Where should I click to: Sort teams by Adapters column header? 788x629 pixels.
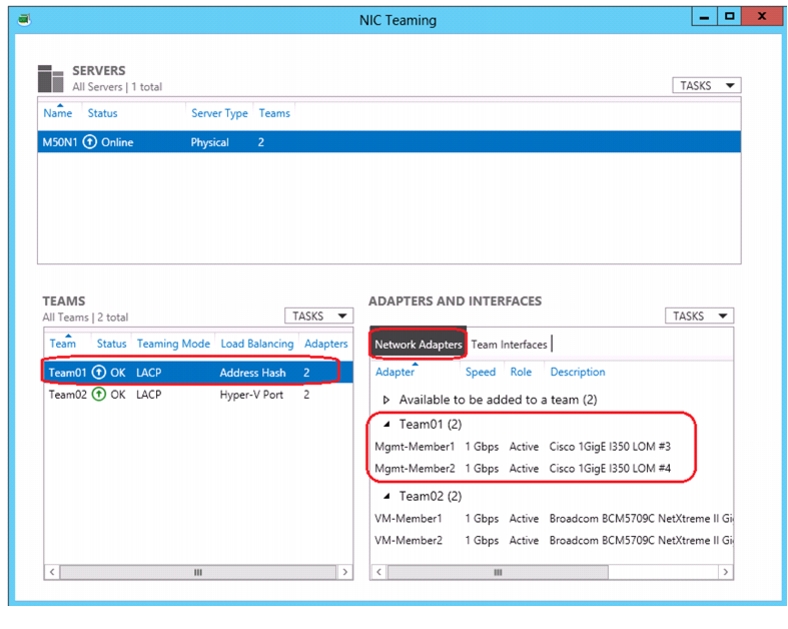[x=326, y=344]
